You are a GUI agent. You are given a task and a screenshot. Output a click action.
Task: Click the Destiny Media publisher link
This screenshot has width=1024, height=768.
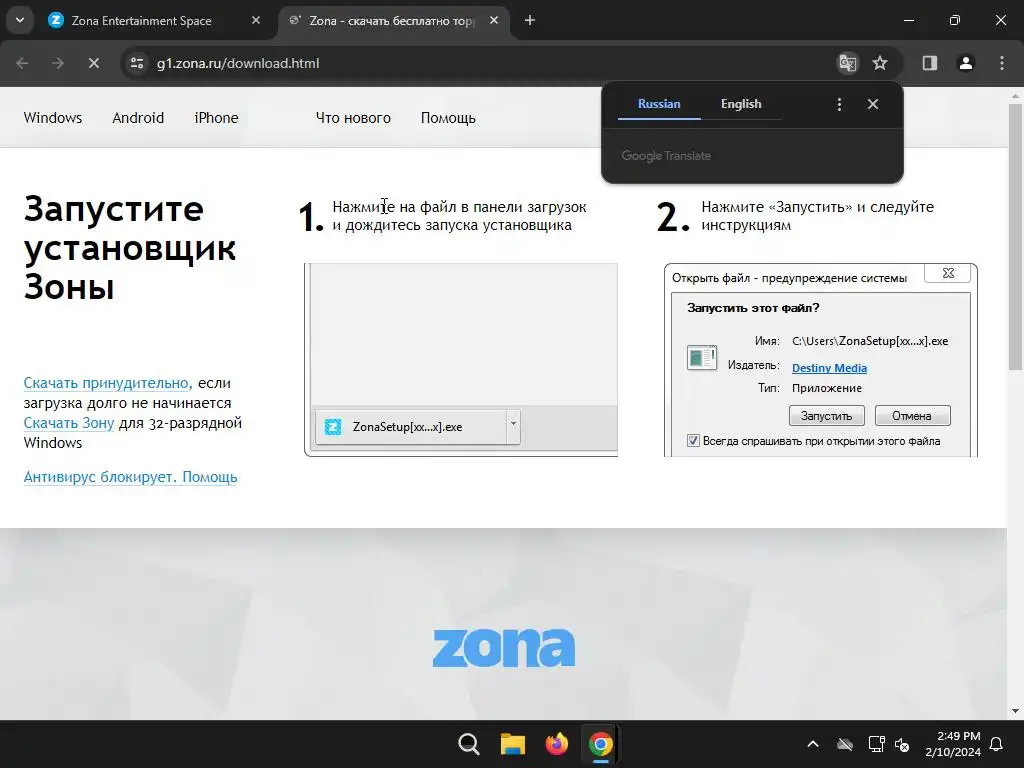pos(829,368)
